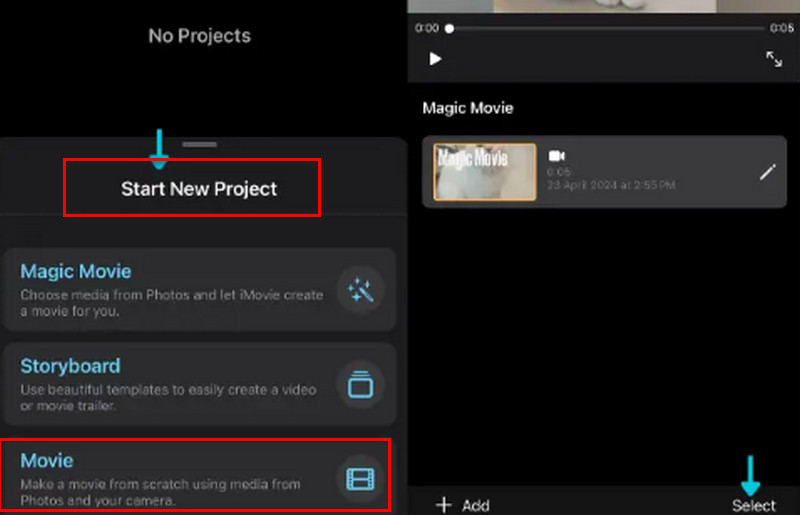Tap the sheet grabber handle
The width and height of the screenshot is (800, 515).
click(199, 144)
